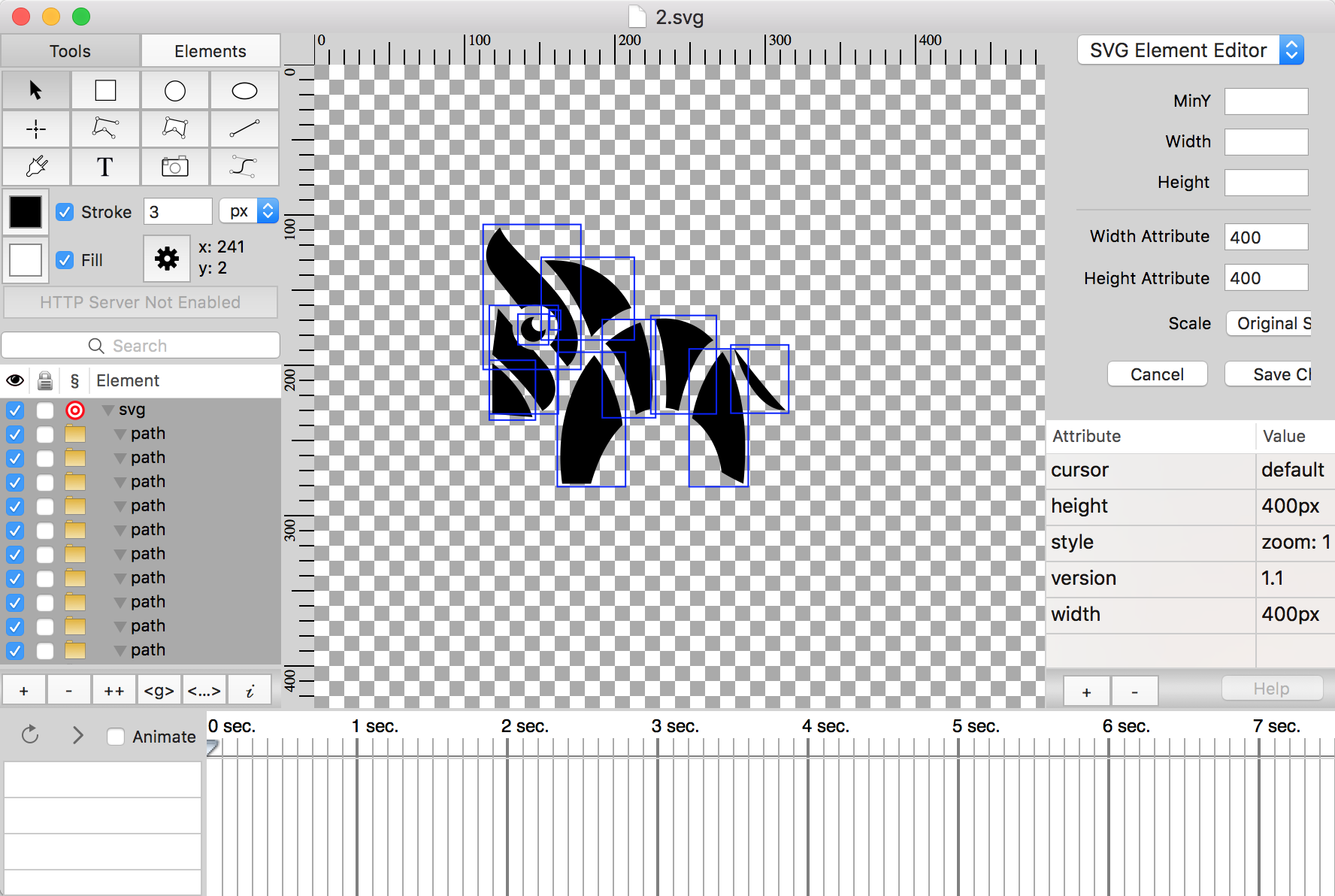1335x896 pixels.
Task: Open the stroke units px dropdown
Action: (249, 210)
